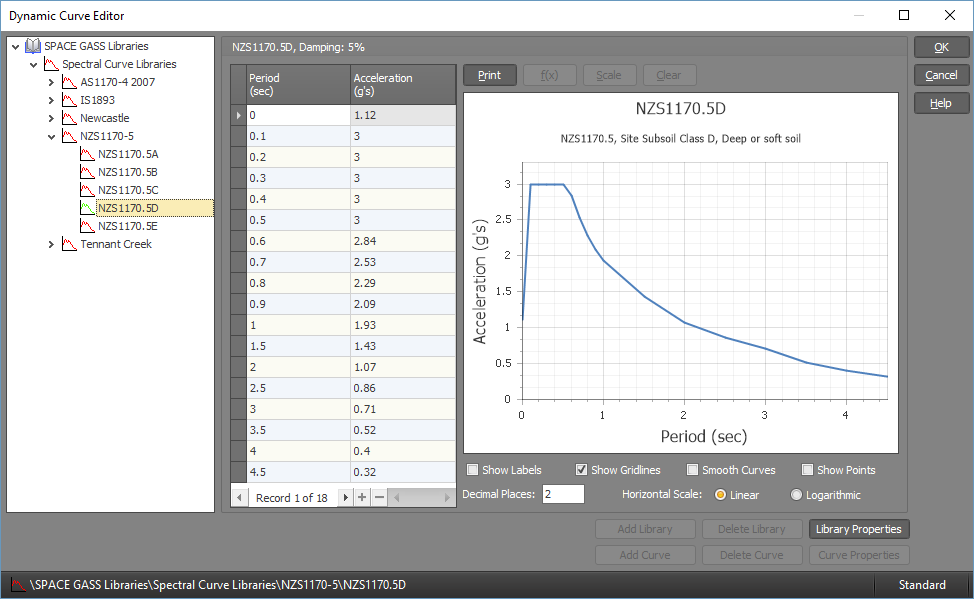Click the table's horizontal scroll right arrow
This screenshot has height=599, width=974.
pyautogui.click(x=447, y=498)
